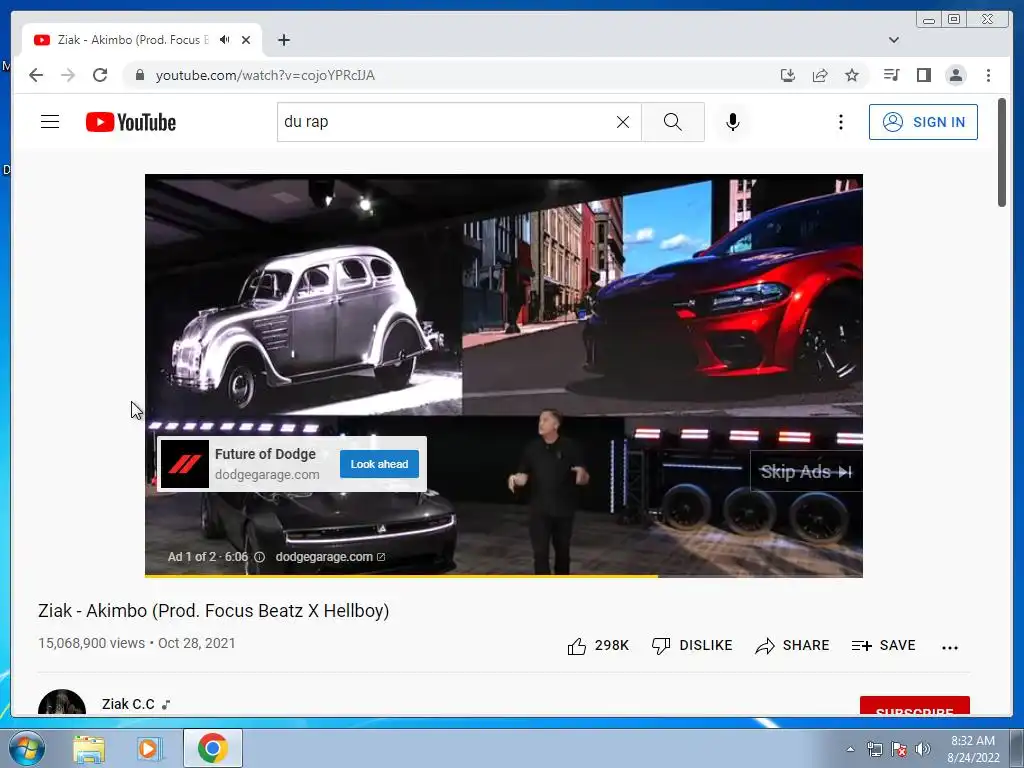Screen dimensions: 1024x768
Task: Click the SIGN IN button
Action: (923, 122)
